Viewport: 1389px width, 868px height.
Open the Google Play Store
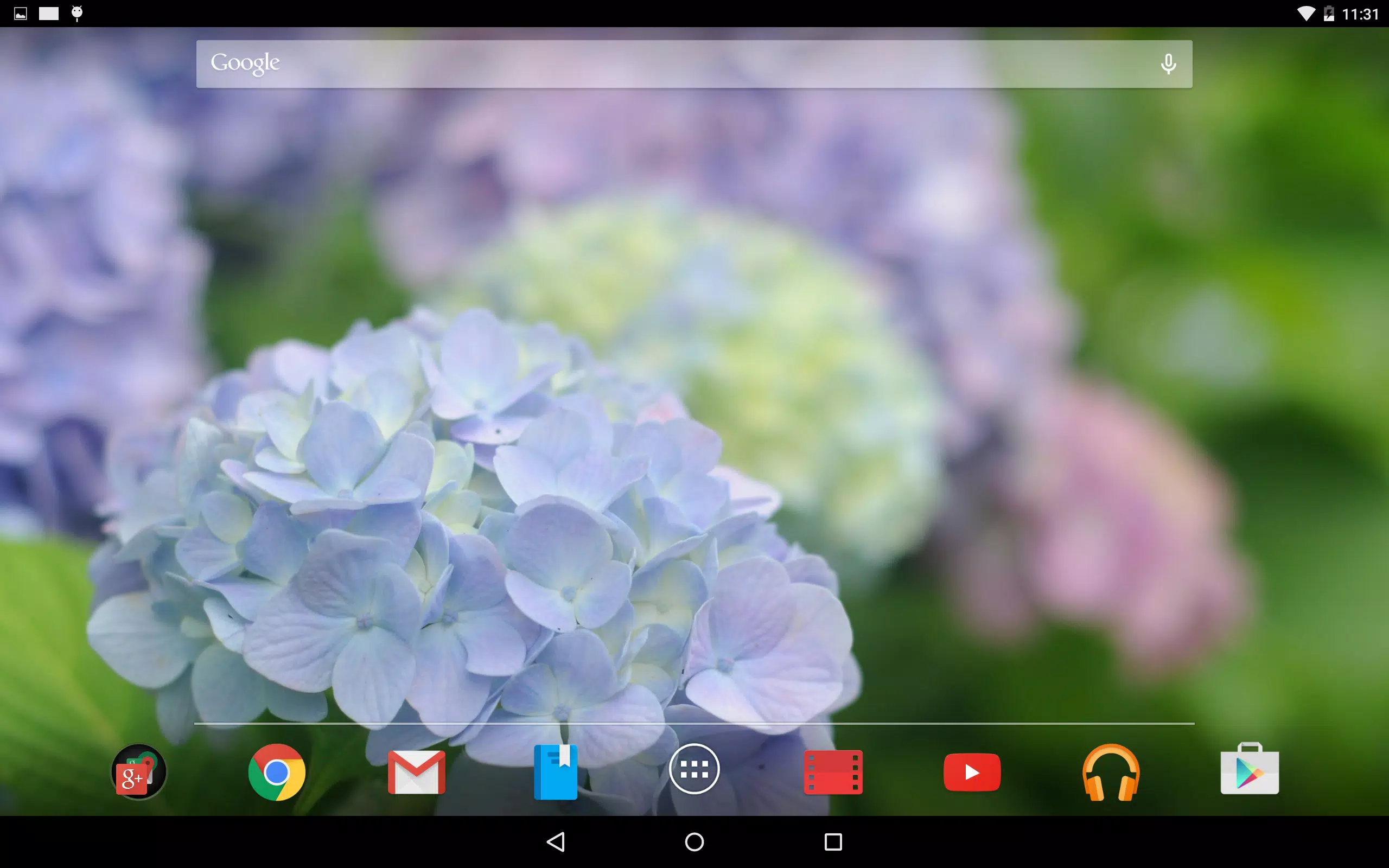click(1250, 769)
